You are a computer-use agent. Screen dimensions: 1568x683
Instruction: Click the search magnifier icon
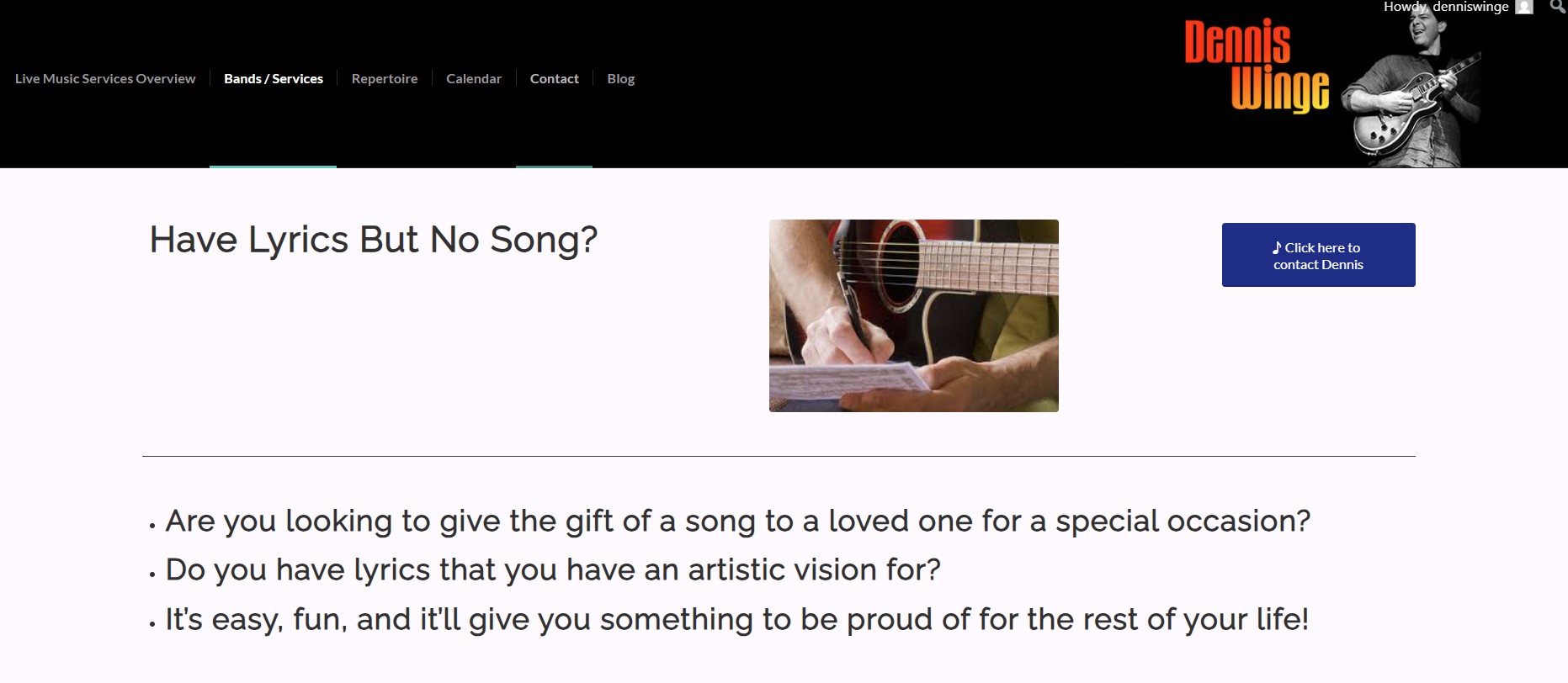1557,7
